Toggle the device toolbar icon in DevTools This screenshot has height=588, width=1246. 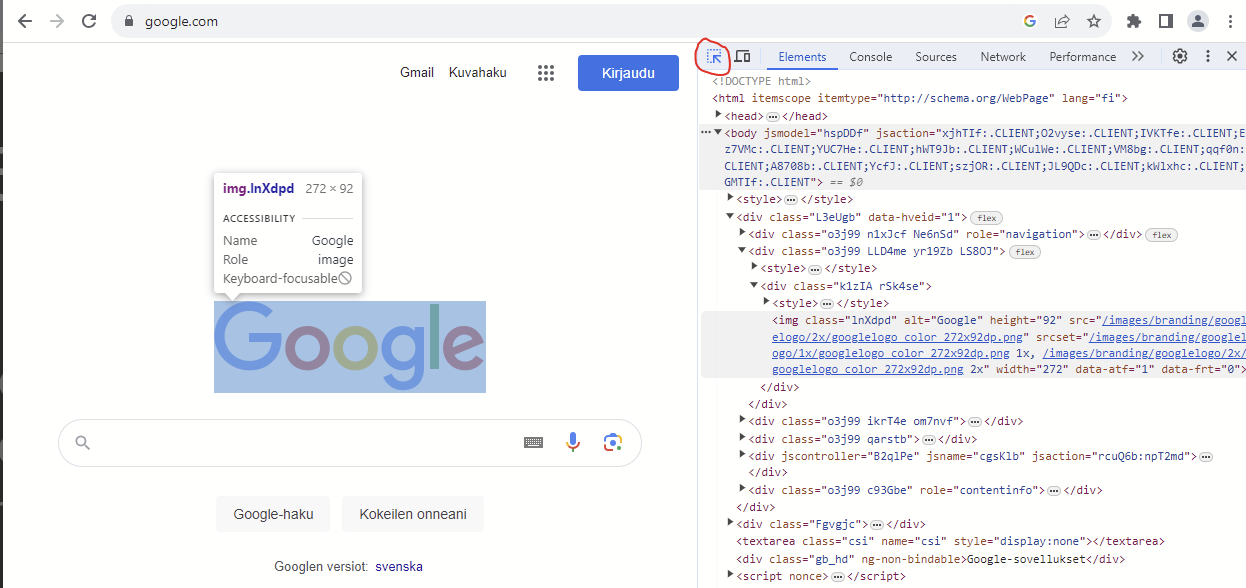pyautogui.click(x=742, y=56)
